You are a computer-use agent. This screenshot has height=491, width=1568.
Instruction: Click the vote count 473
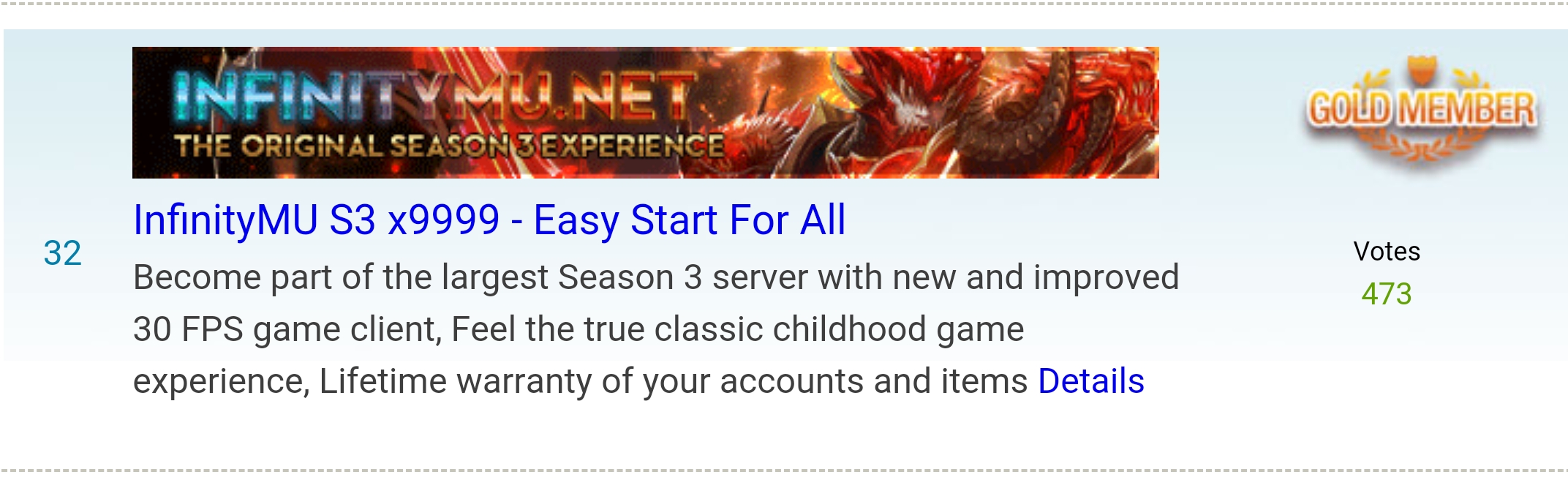(x=1387, y=294)
